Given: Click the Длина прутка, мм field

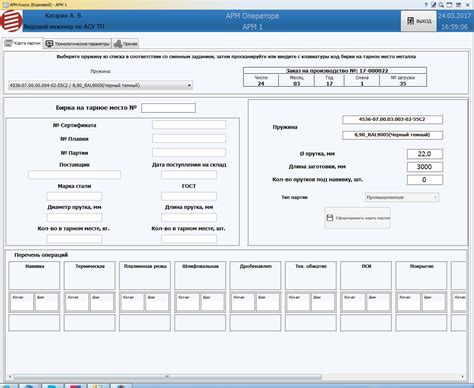Looking at the screenshot, I should pos(189,217).
